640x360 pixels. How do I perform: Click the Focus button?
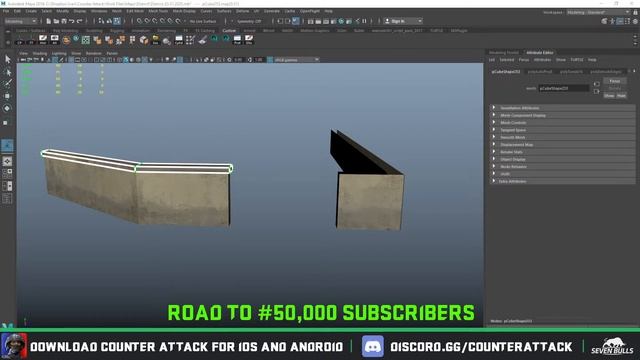point(615,81)
